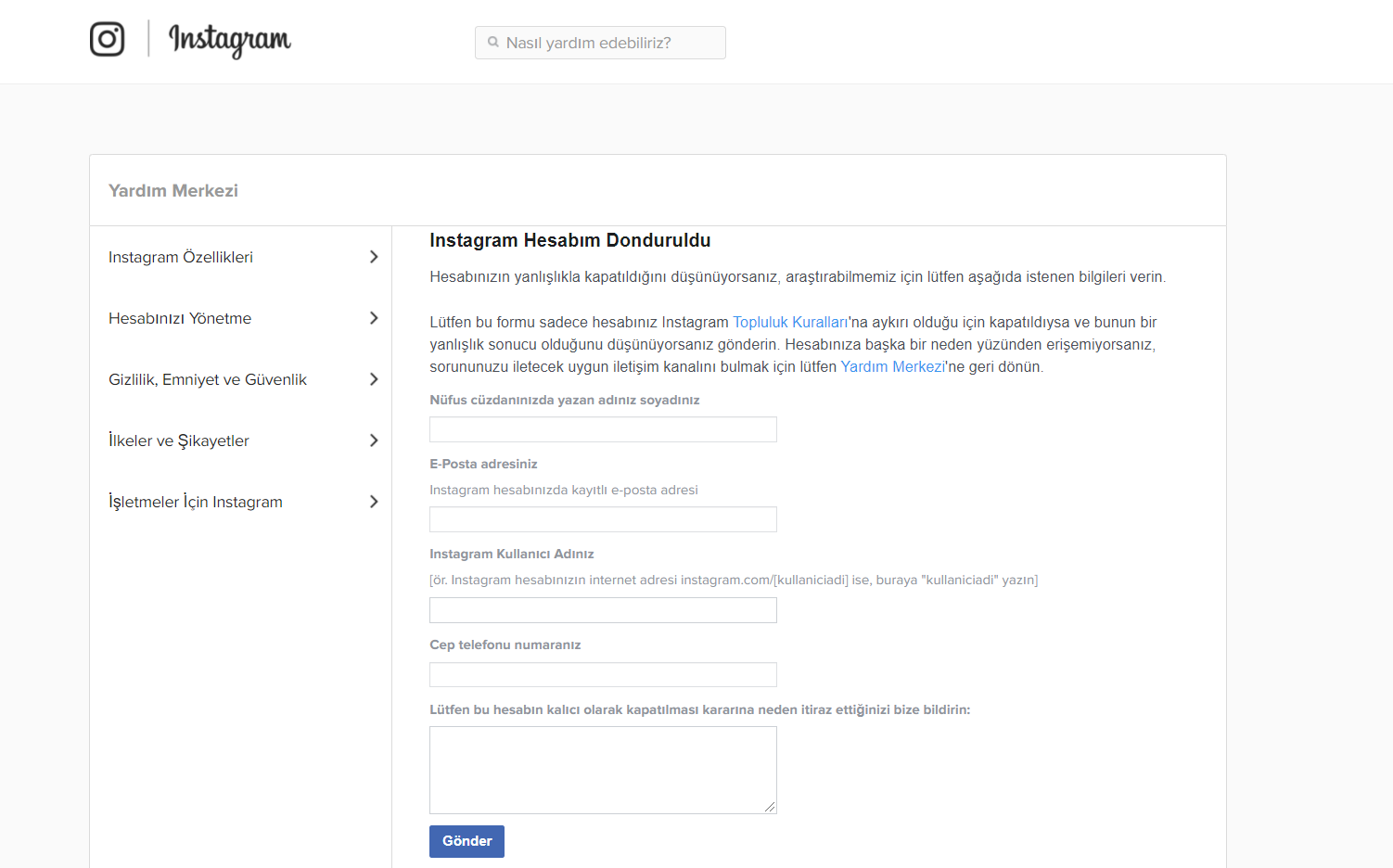
Task: Open the İlkeler ve Şikayetler menu item
Action: [x=179, y=440]
